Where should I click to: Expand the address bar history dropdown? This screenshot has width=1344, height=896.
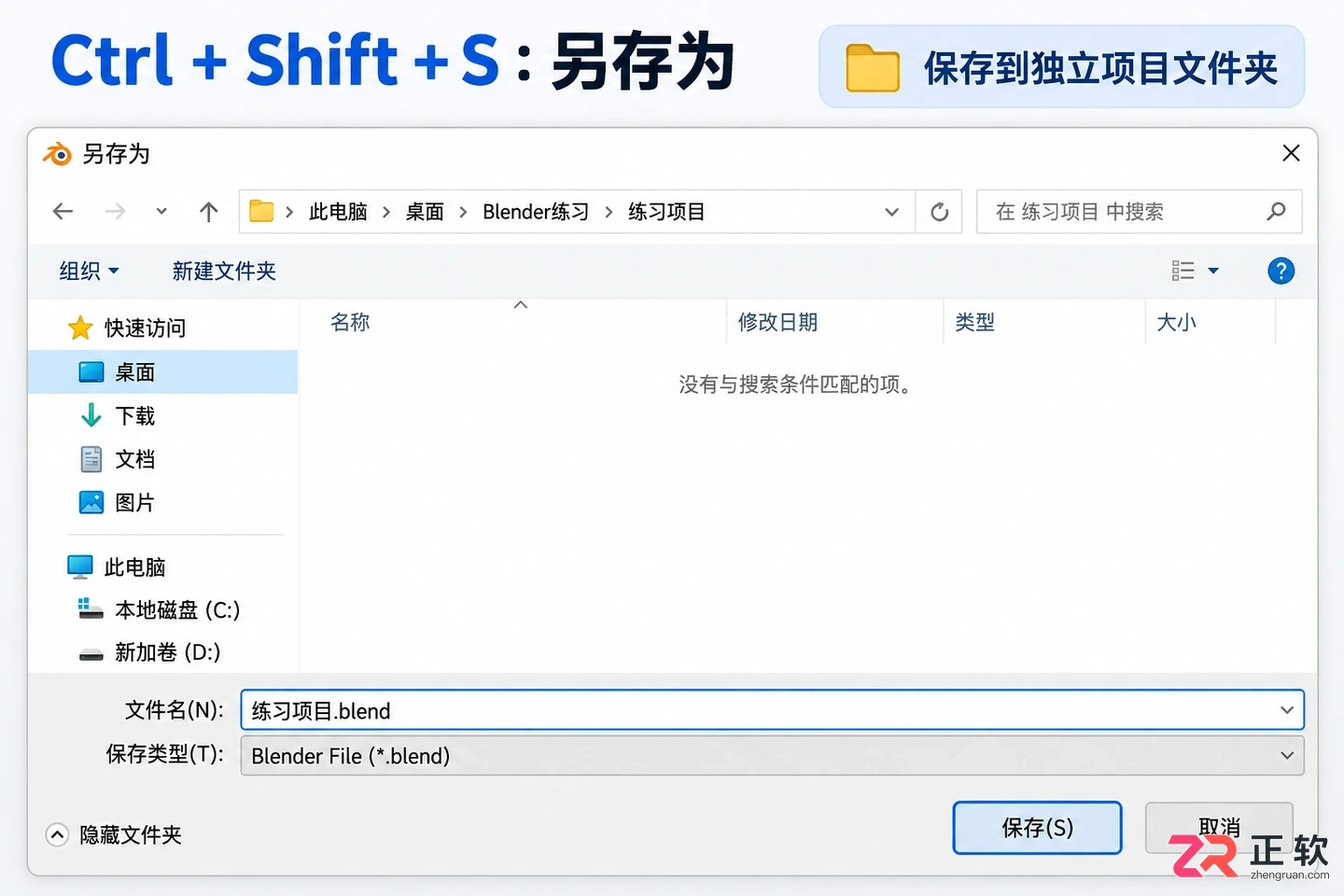pos(891,212)
